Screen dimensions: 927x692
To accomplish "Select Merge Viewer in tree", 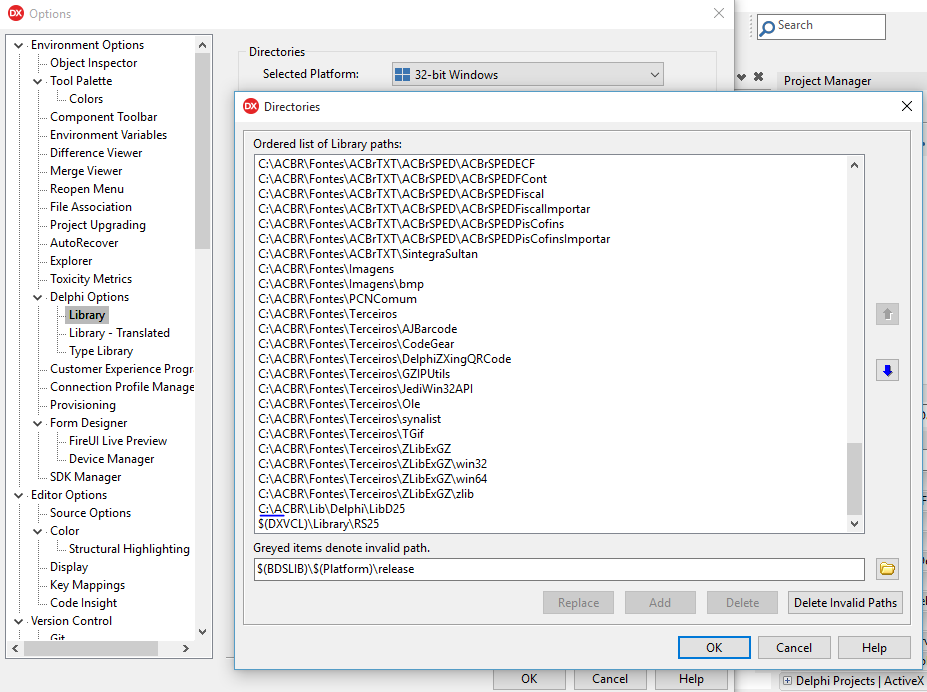I will (x=86, y=171).
